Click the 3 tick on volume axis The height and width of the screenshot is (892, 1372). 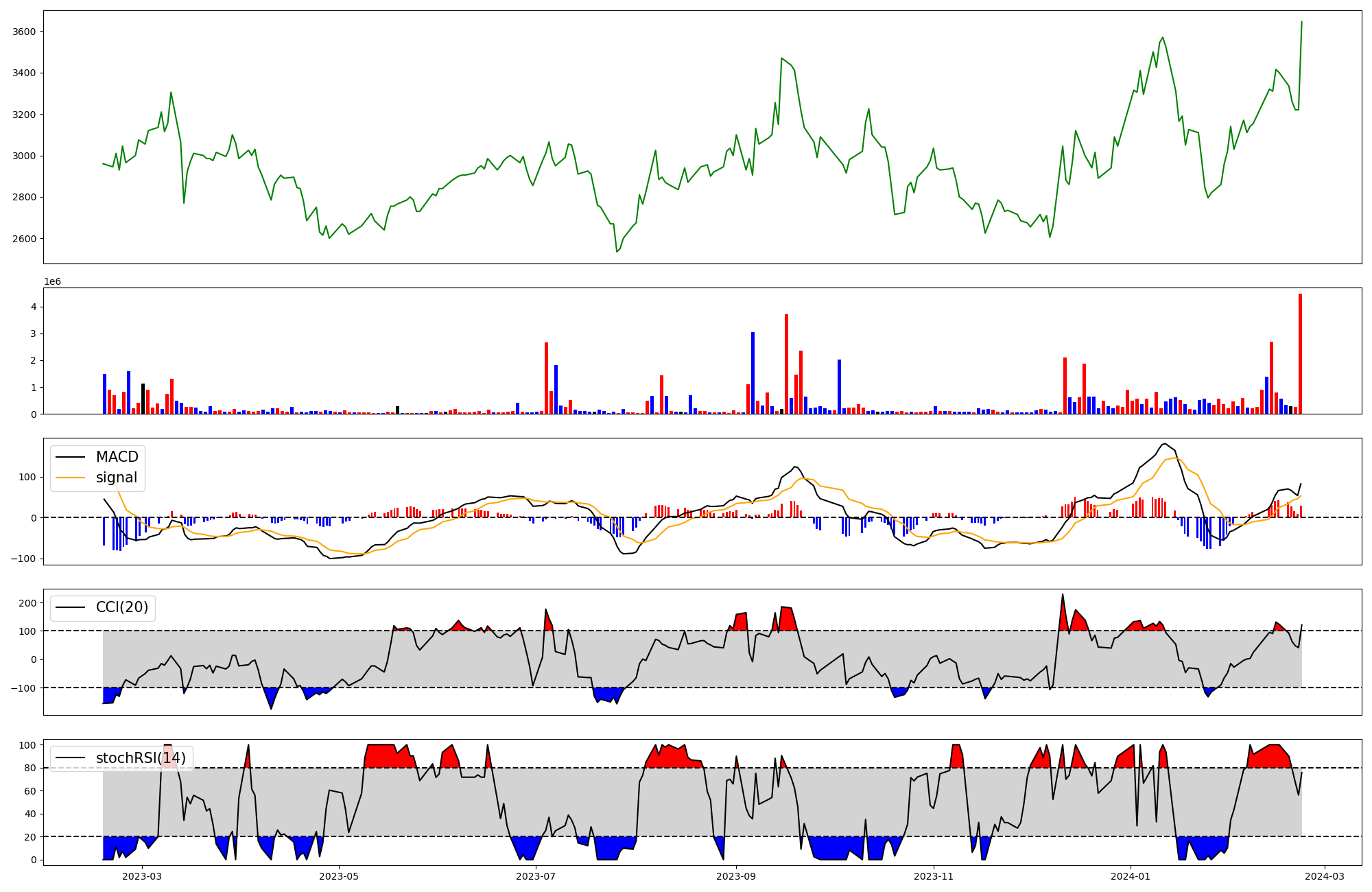33,333
